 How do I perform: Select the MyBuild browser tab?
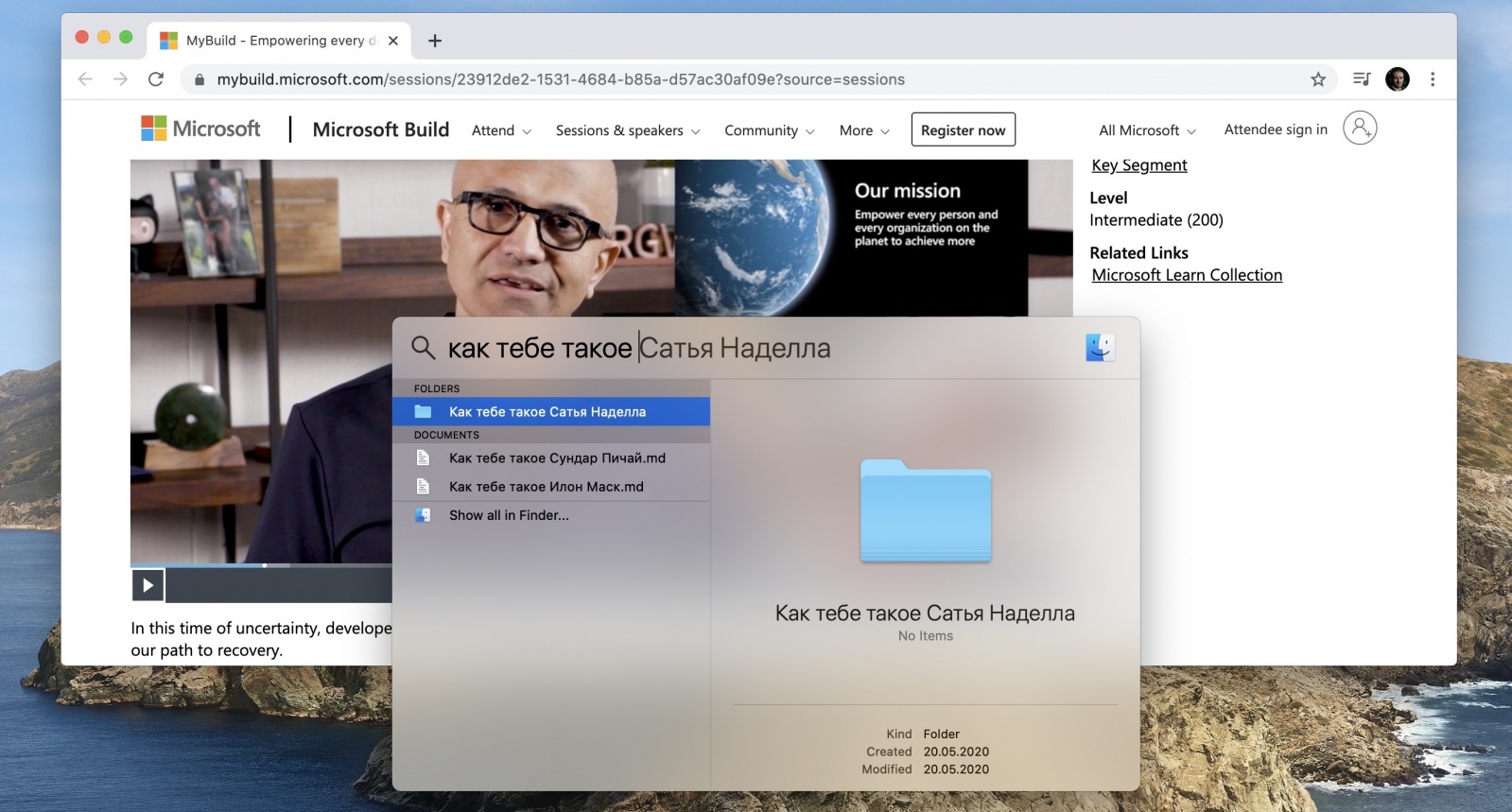(281, 41)
